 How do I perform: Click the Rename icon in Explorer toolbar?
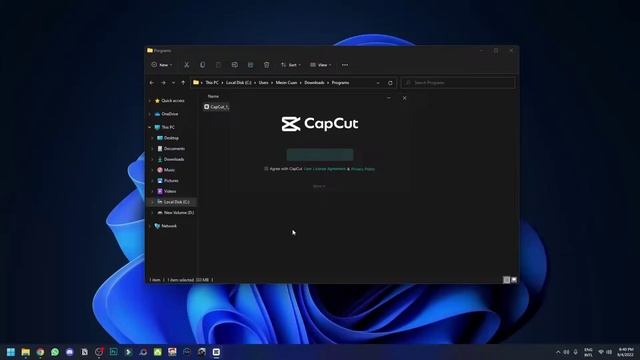[x=235, y=65]
